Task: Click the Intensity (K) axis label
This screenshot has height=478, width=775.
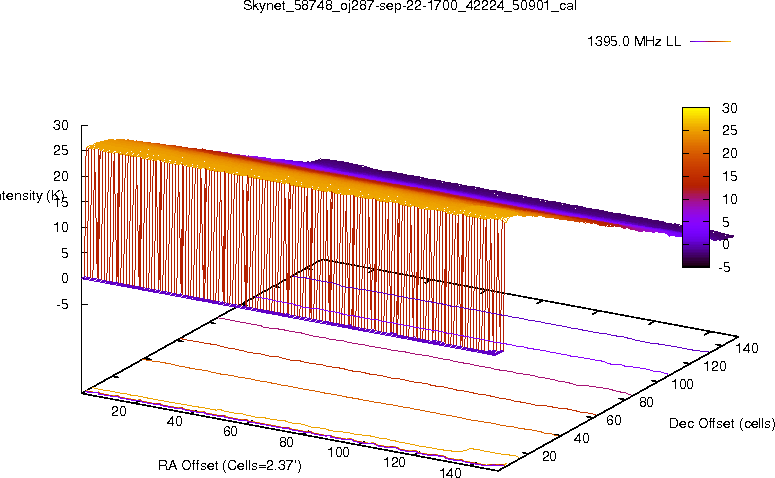Action: click(32, 196)
